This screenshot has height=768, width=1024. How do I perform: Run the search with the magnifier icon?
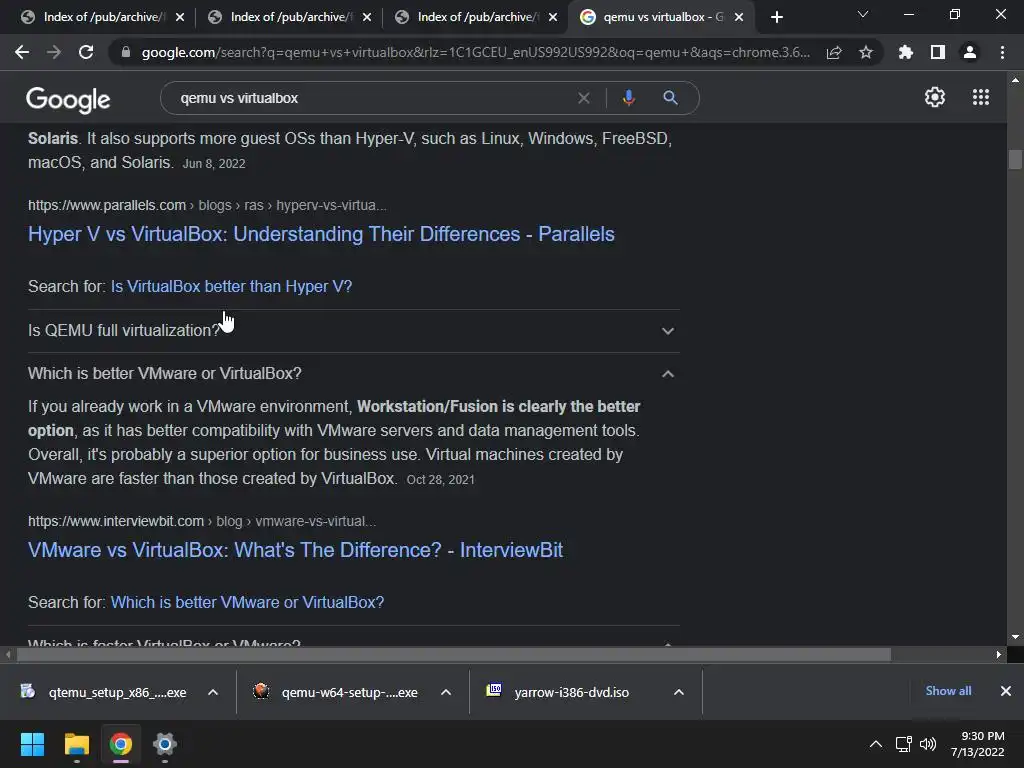coord(670,98)
